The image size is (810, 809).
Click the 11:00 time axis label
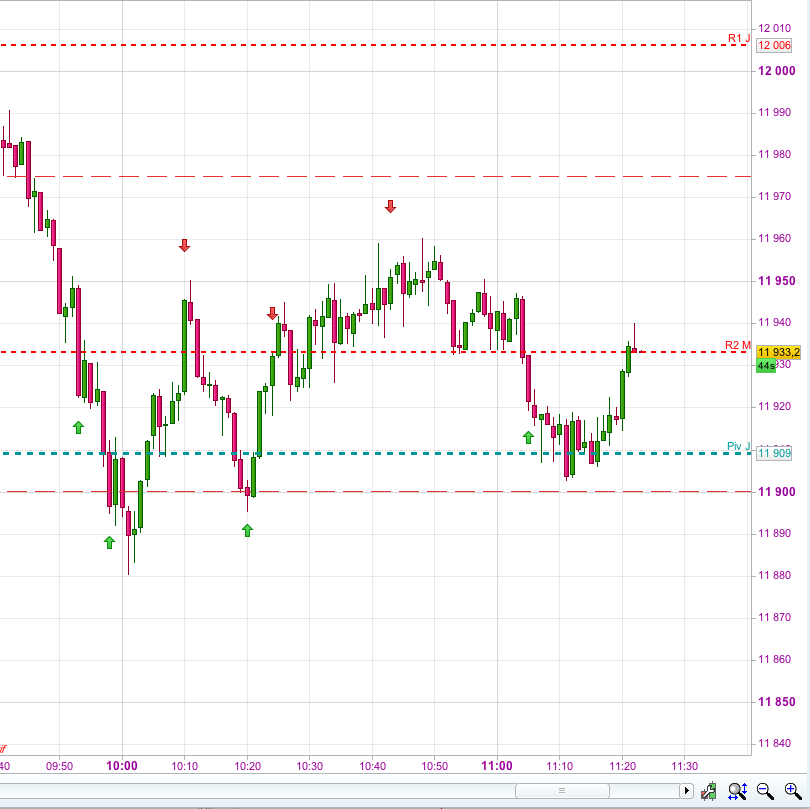[497, 766]
